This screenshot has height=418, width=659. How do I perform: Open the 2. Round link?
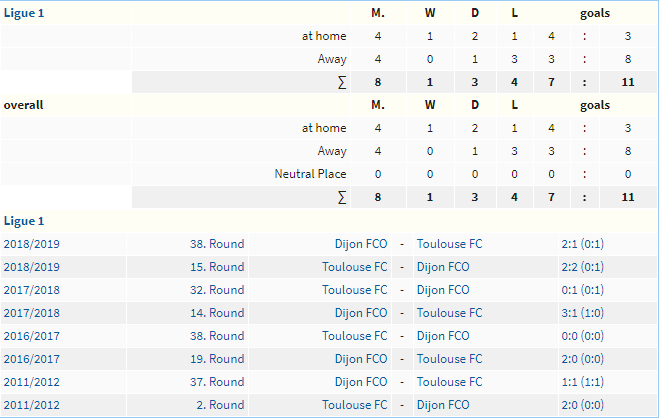coord(220,405)
